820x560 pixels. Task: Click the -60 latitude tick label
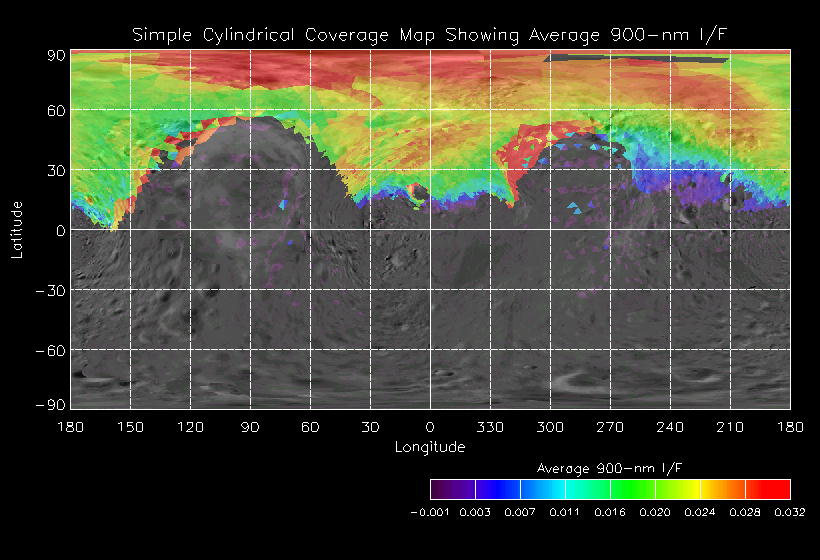(x=51, y=350)
